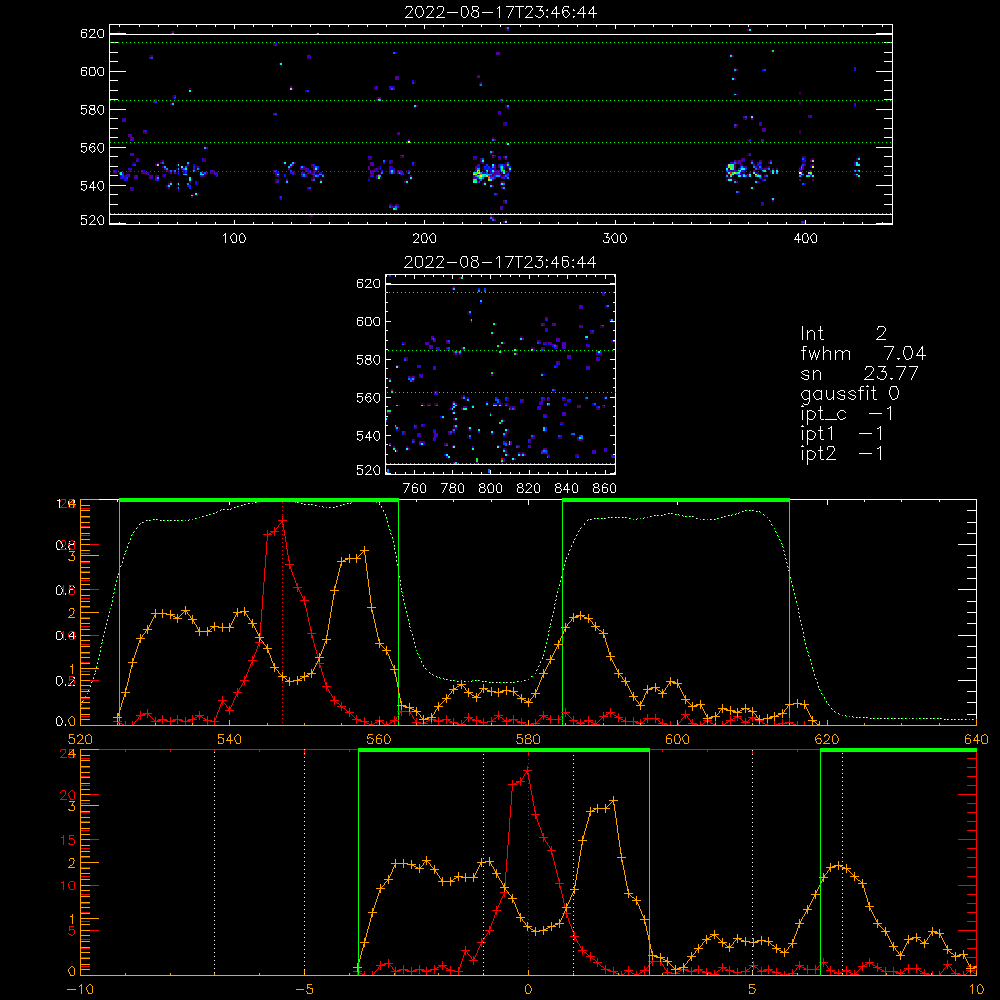Click the timestamp title above the middle image panel
The height and width of the screenshot is (1000, 1000).
click(501, 262)
